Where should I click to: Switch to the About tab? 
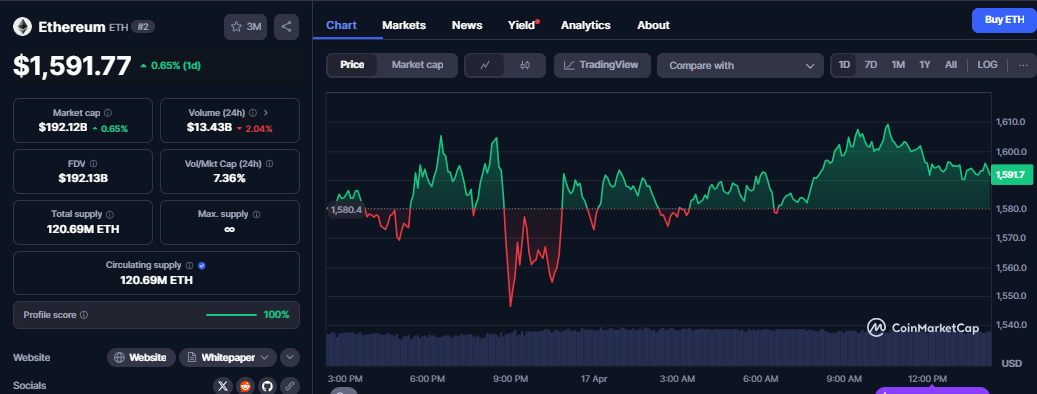pyautogui.click(x=653, y=25)
